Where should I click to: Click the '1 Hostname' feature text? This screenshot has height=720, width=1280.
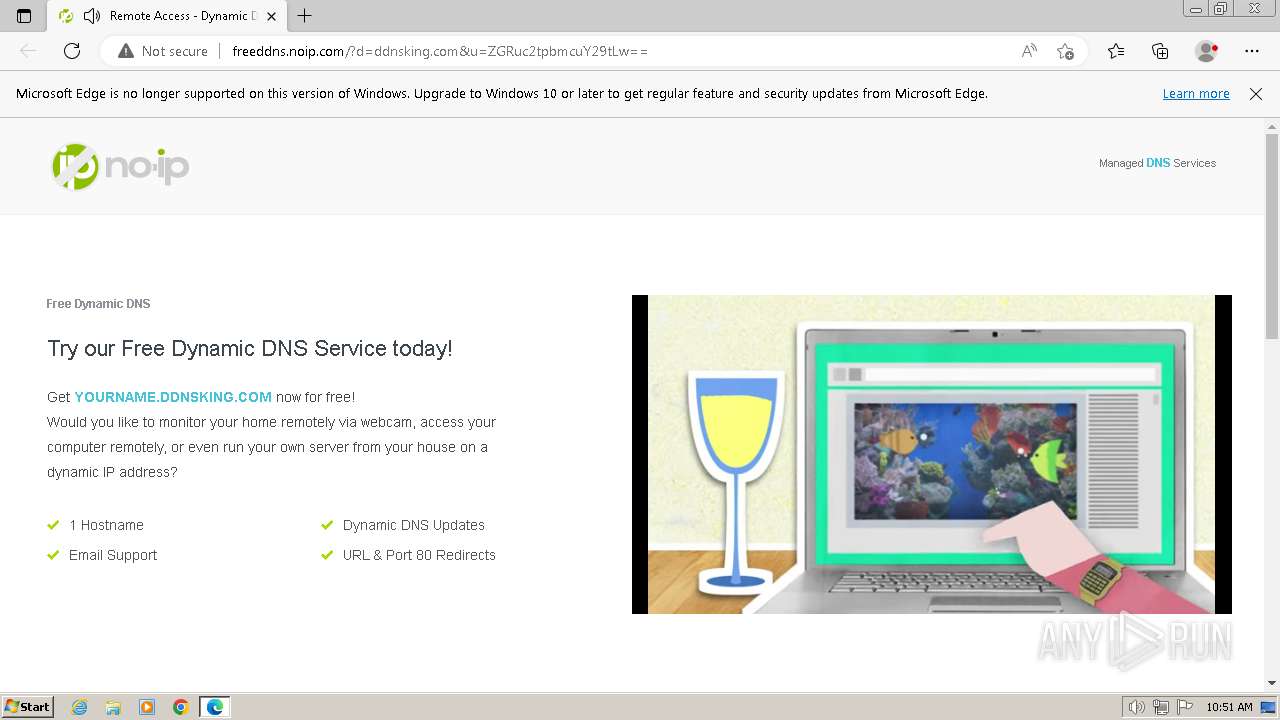[x=106, y=525]
